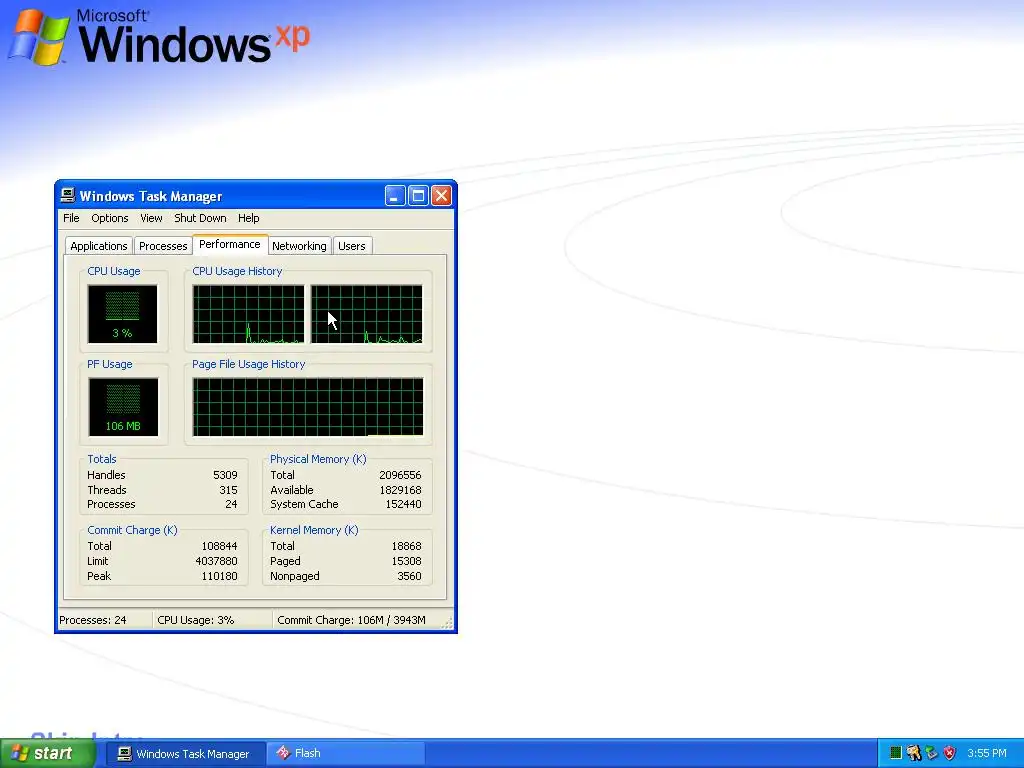Open the Shut Down menu
Image resolution: width=1024 pixels, height=768 pixels.
point(200,218)
